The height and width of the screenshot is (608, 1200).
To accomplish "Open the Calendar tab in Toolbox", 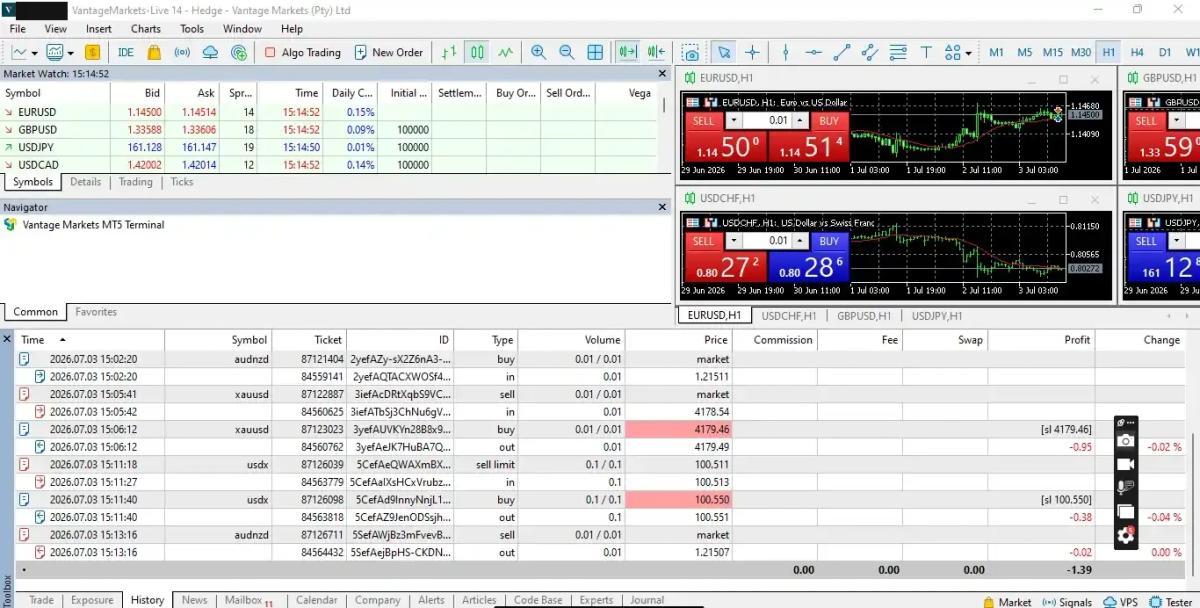I will point(317,600).
